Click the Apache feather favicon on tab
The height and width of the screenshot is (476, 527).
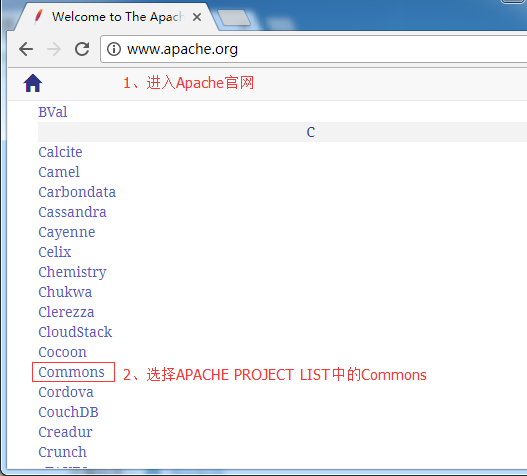[39, 16]
